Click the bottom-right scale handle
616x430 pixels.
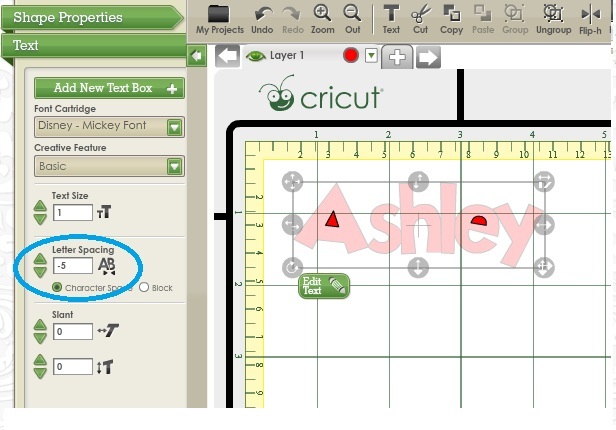pos(544,267)
